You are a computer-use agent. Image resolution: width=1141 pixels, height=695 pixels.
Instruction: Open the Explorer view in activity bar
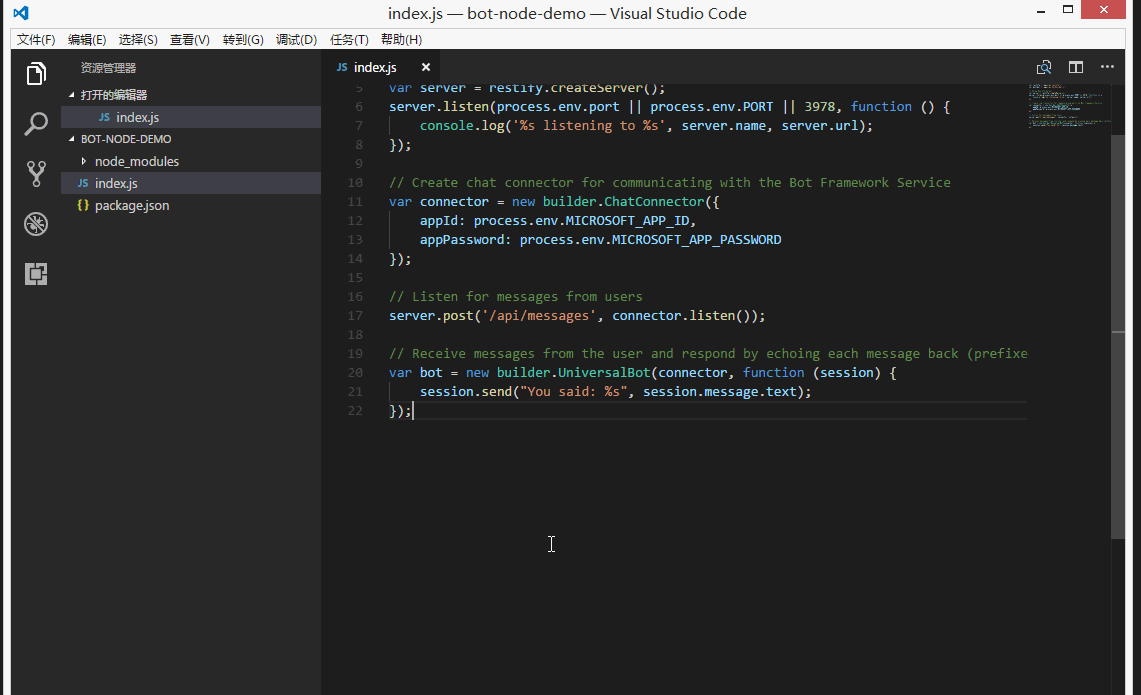tap(36, 74)
